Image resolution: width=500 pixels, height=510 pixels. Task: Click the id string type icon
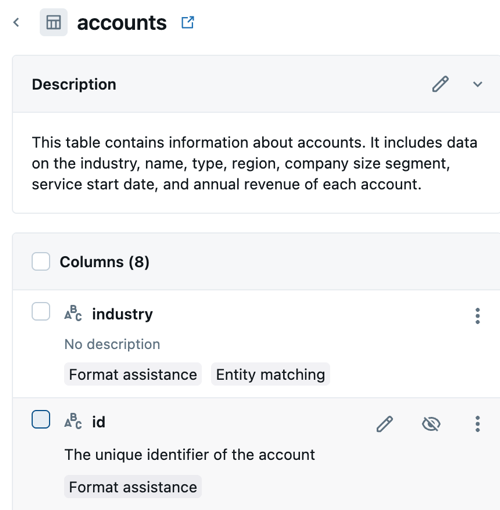pyautogui.click(x=73, y=421)
